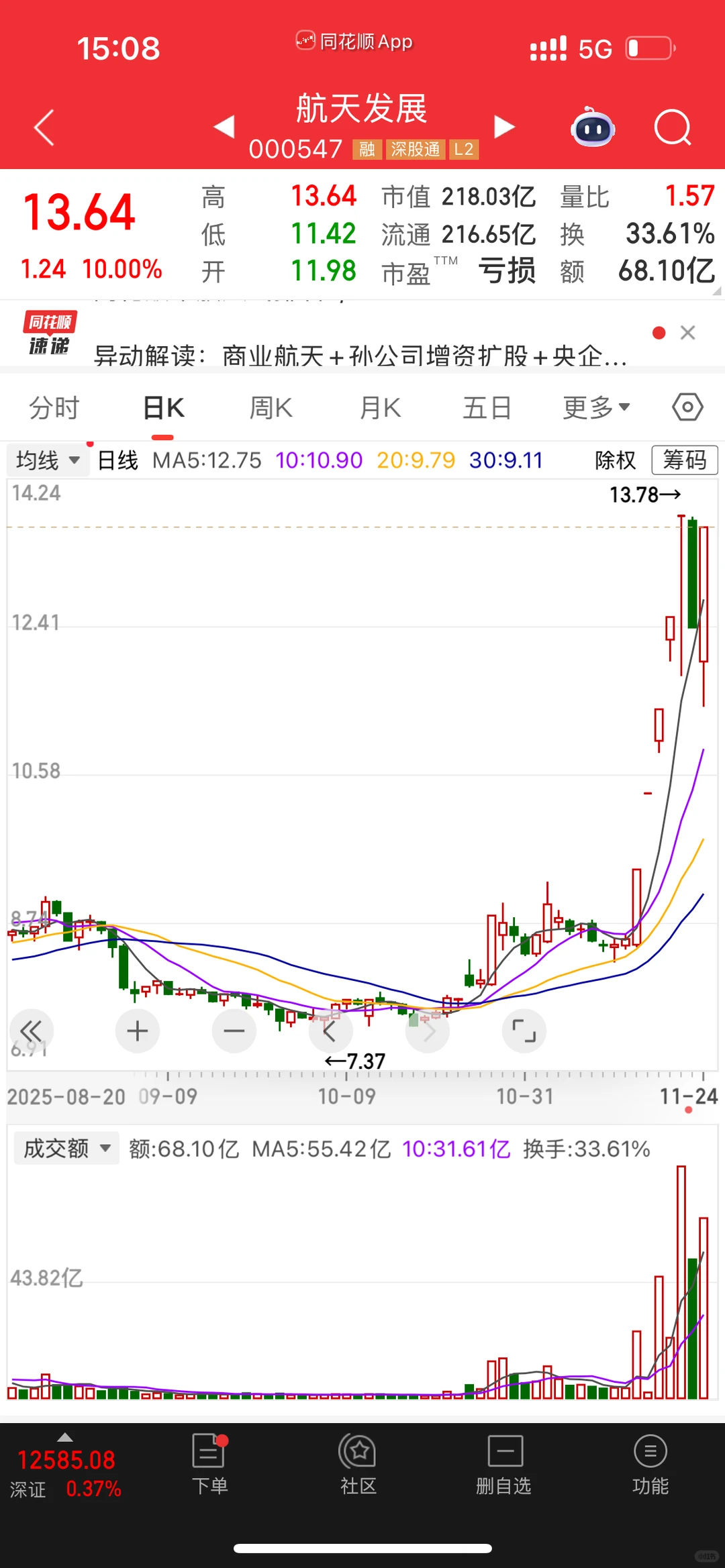Zoom out chart with minus button

[234, 1031]
